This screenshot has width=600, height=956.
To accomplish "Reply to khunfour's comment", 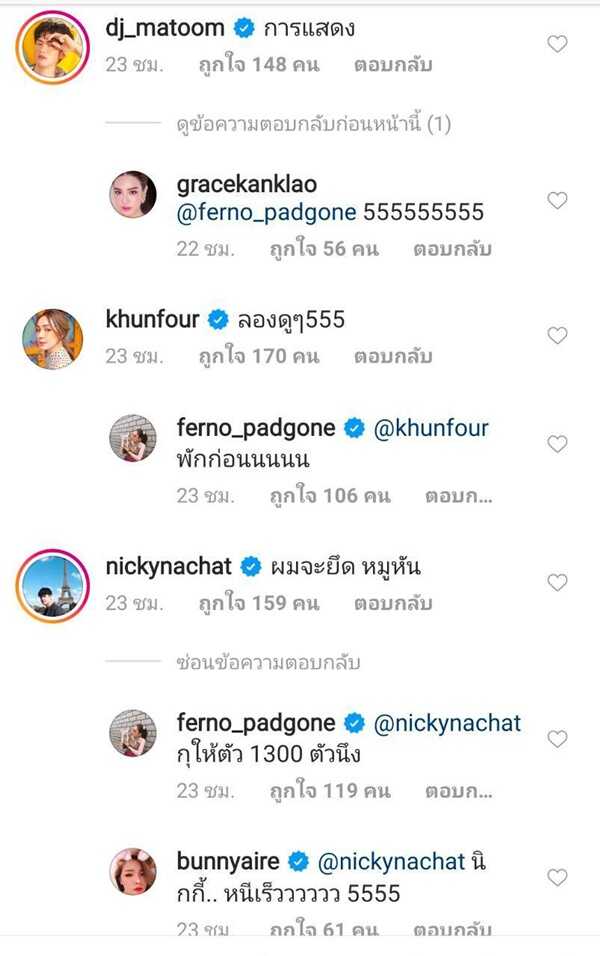I will tap(392, 355).
